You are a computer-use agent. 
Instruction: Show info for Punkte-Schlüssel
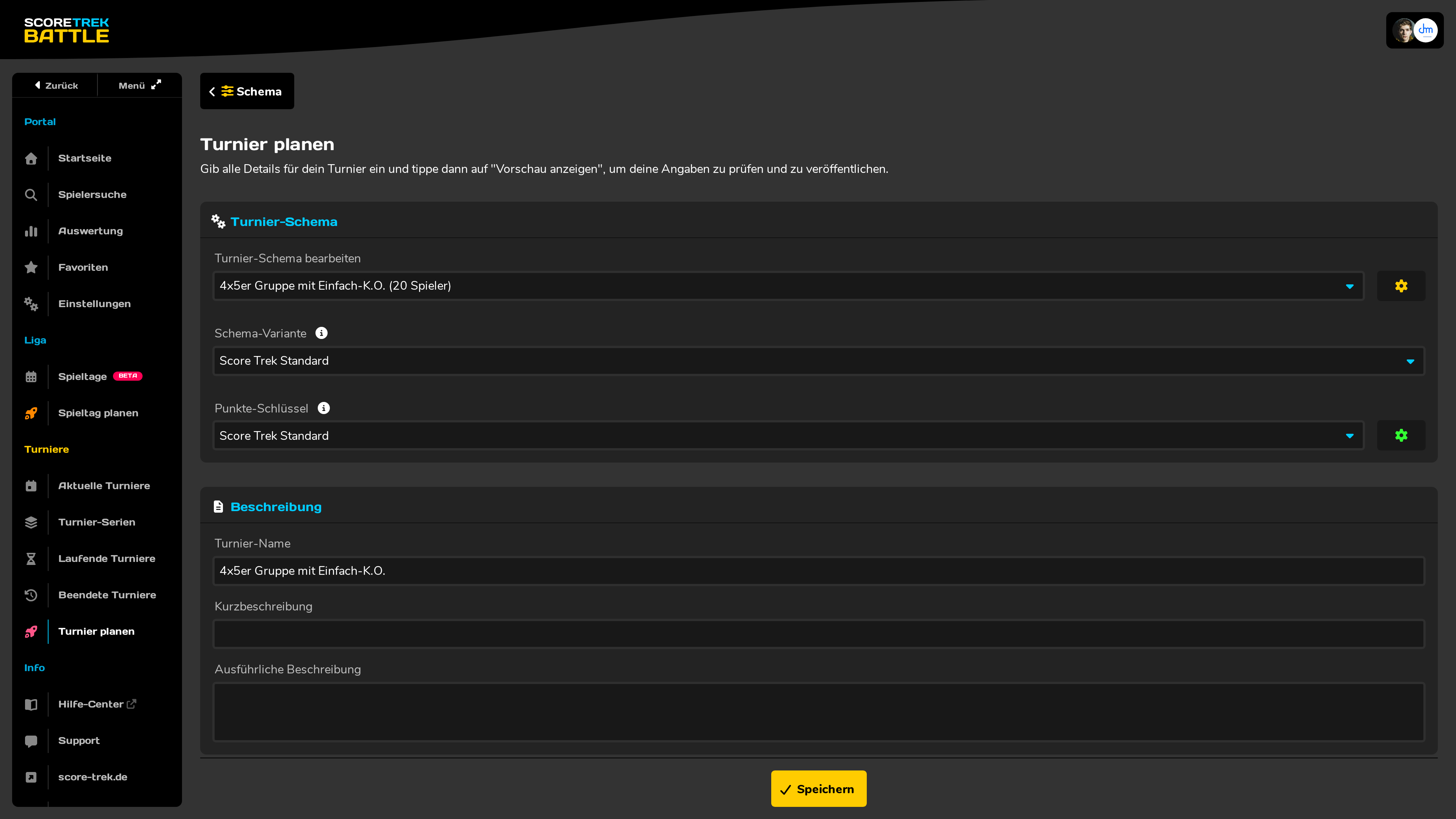click(323, 408)
